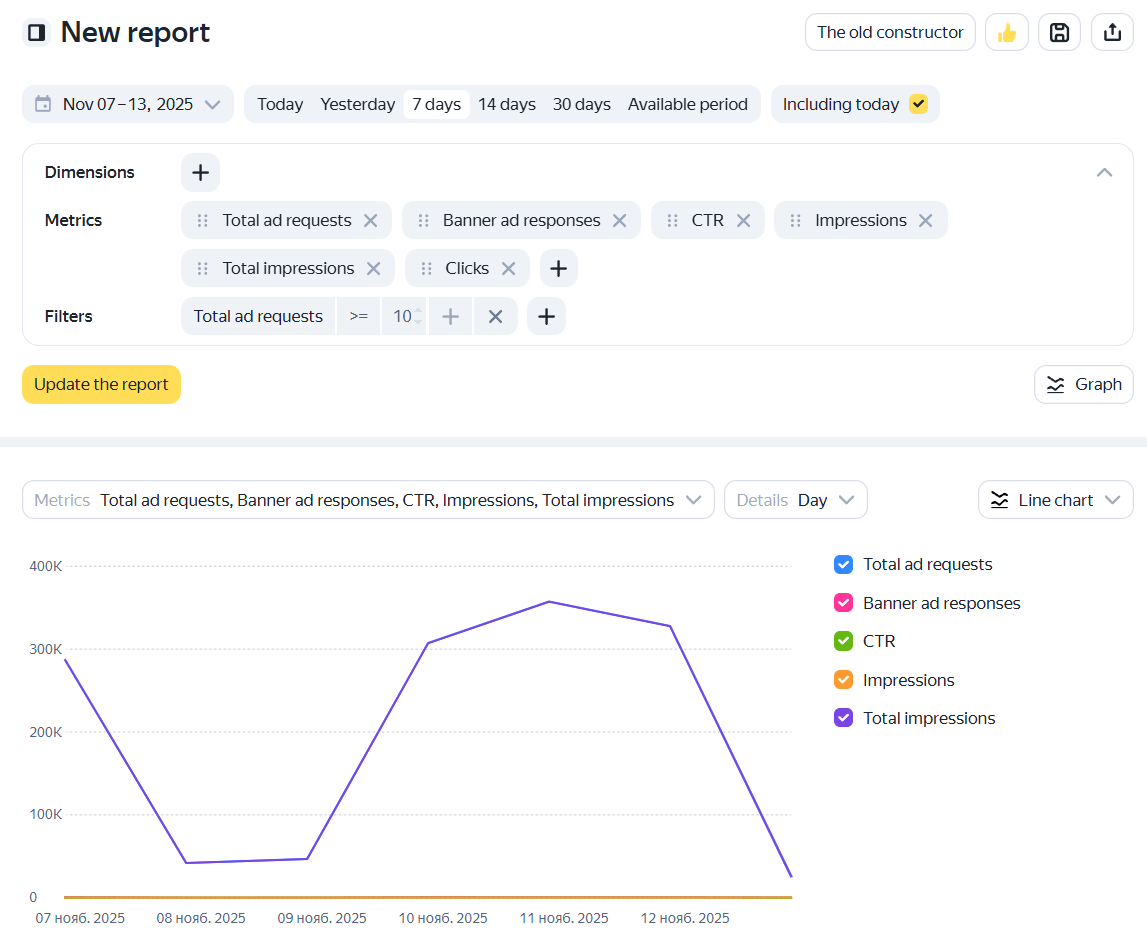Add a new dimension with plus icon
The width and height of the screenshot is (1147, 948).
200,173
